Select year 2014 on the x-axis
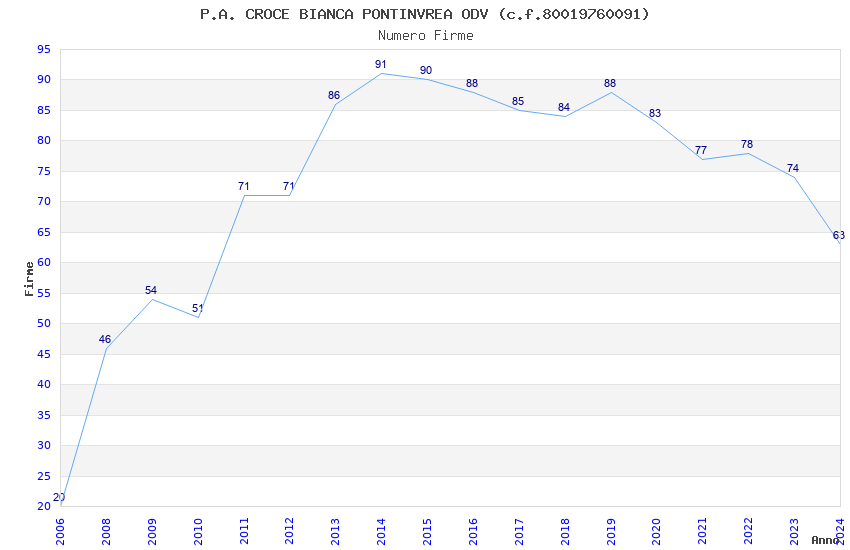The image size is (850, 550). pyautogui.click(x=381, y=531)
